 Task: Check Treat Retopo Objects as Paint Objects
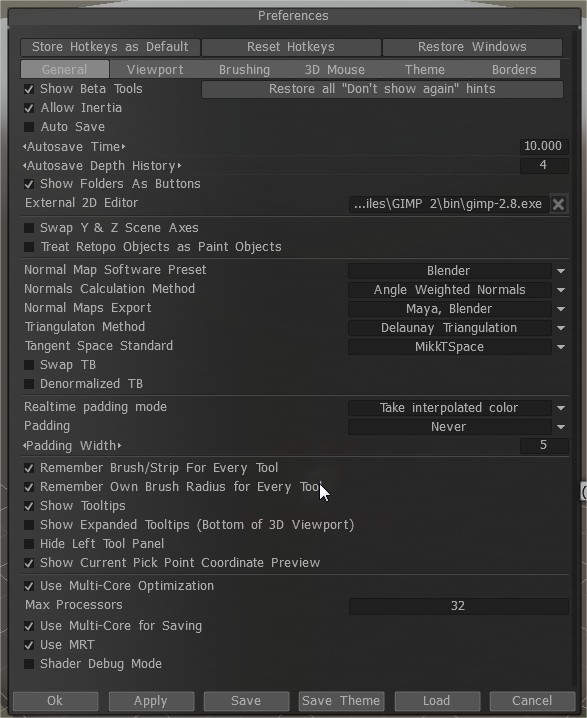coord(29,247)
